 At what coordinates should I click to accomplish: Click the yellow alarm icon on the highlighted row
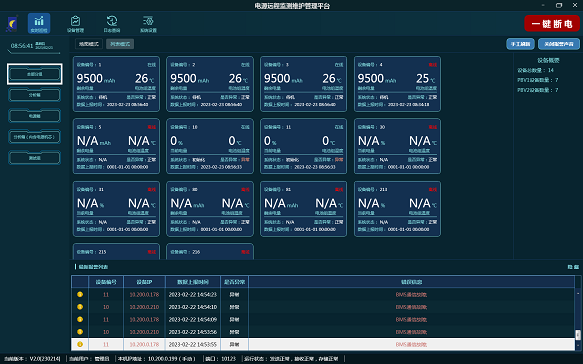pos(80,344)
